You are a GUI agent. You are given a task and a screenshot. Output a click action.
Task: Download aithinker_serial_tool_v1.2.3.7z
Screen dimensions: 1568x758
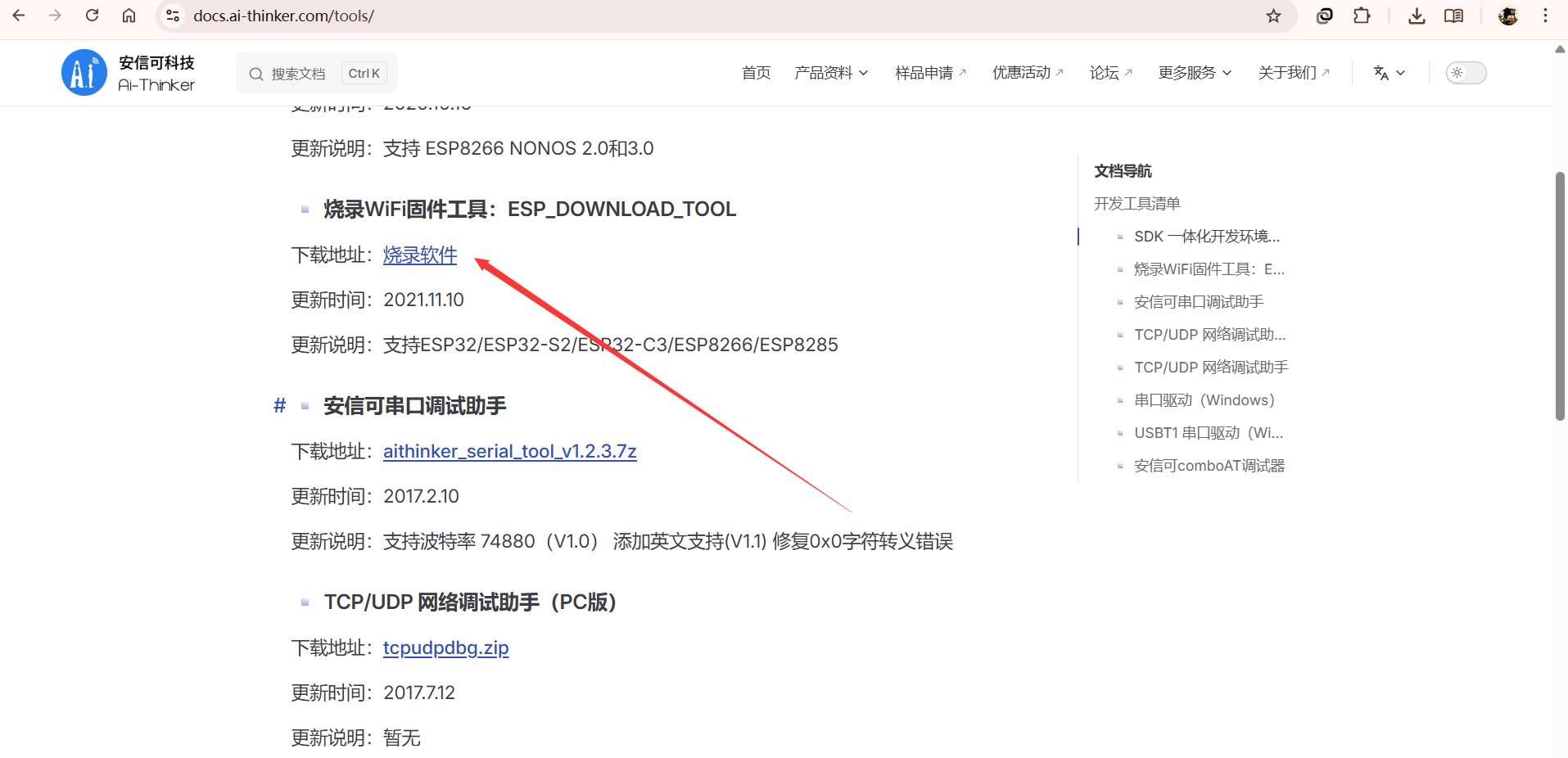510,451
